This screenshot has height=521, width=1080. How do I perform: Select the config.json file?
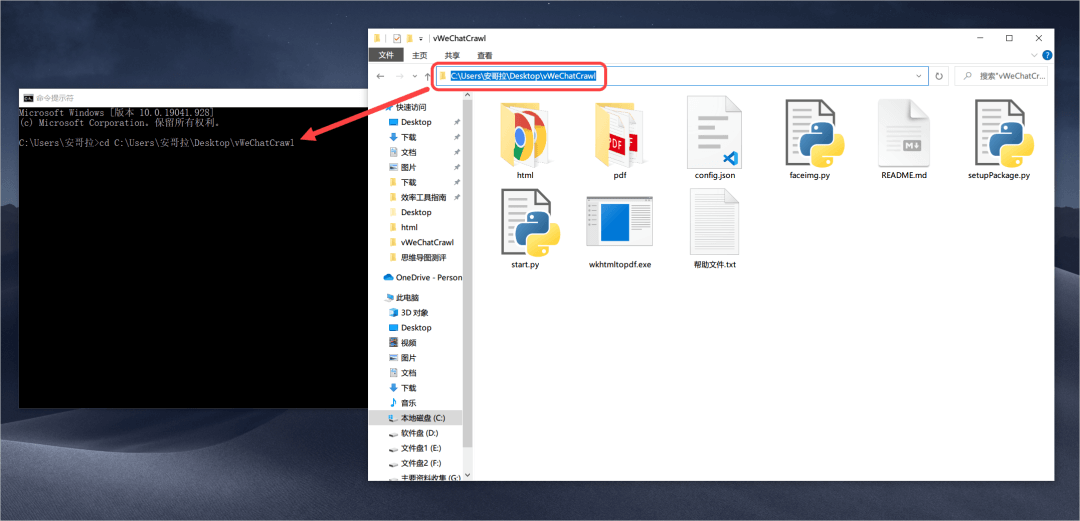click(x=715, y=138)
